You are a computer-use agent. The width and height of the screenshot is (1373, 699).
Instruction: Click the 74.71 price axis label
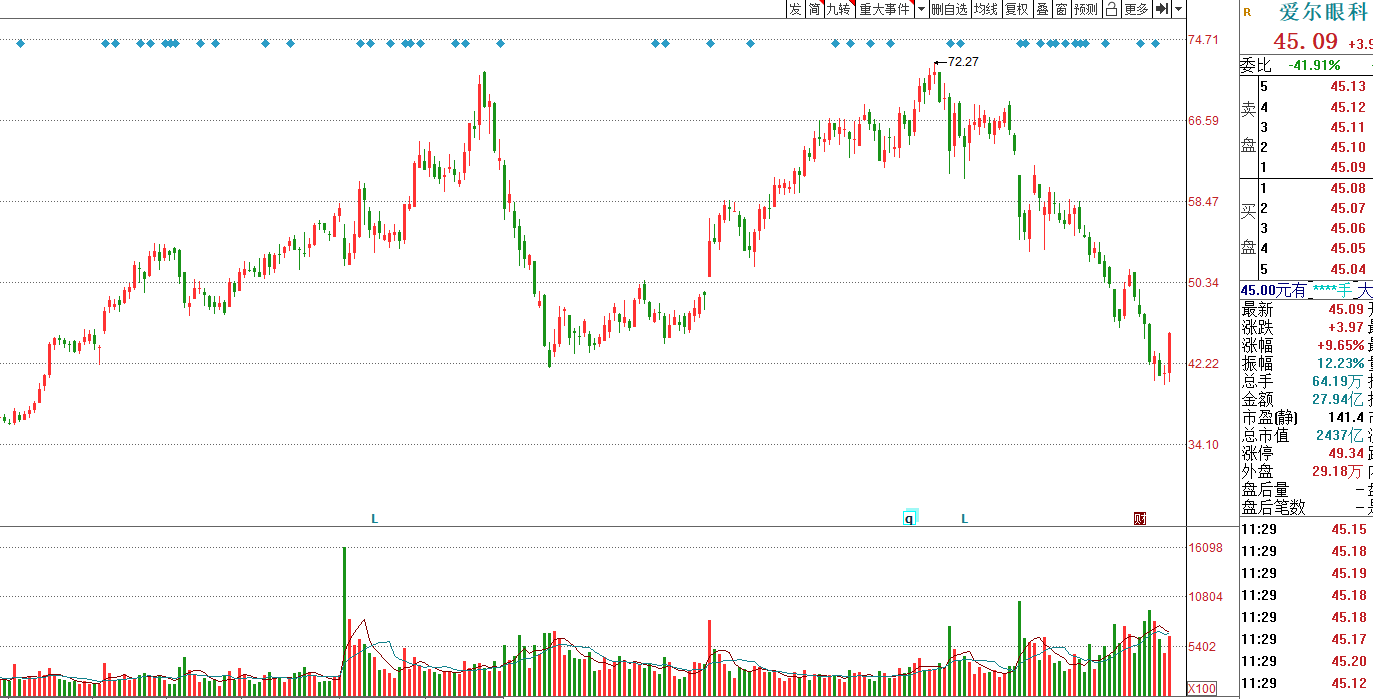tap(1203, 40)
